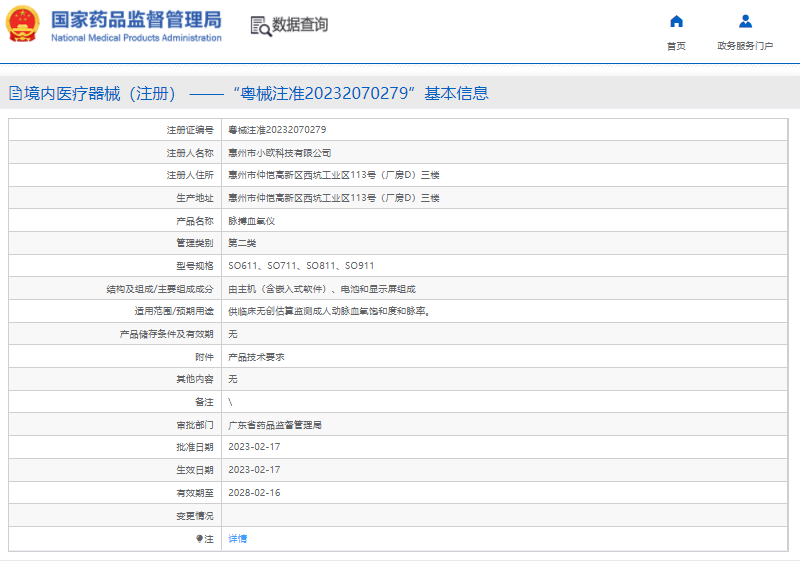Click the 变更情况 row label
This screenshot has width=800, height=561.
pos(195,516)
